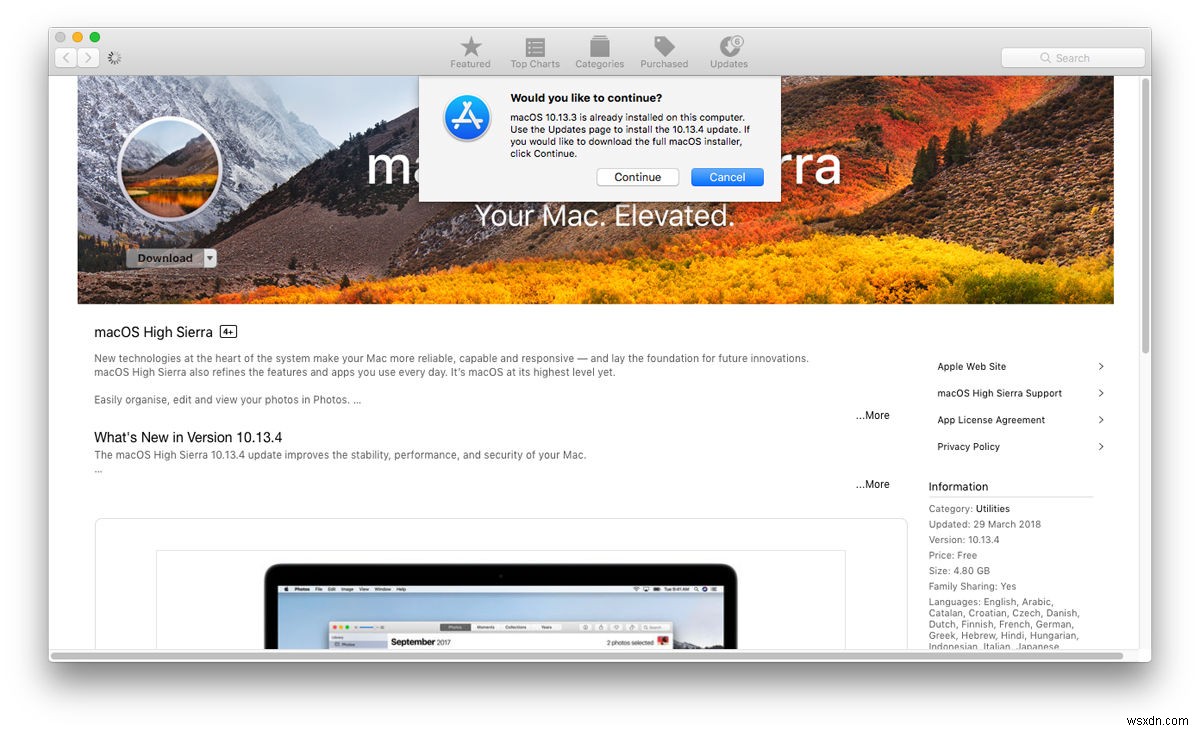Click the MacBook Photos screenshot preview

[x=500, y=600]
